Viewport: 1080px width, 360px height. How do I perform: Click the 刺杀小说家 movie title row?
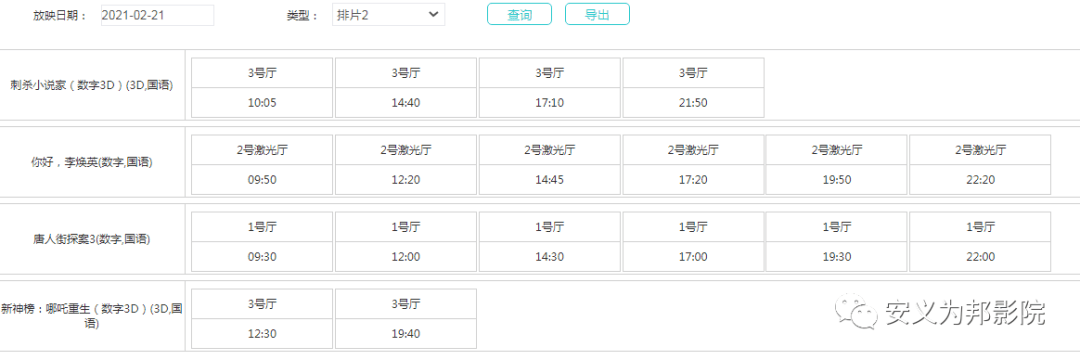tap(92, 86)
